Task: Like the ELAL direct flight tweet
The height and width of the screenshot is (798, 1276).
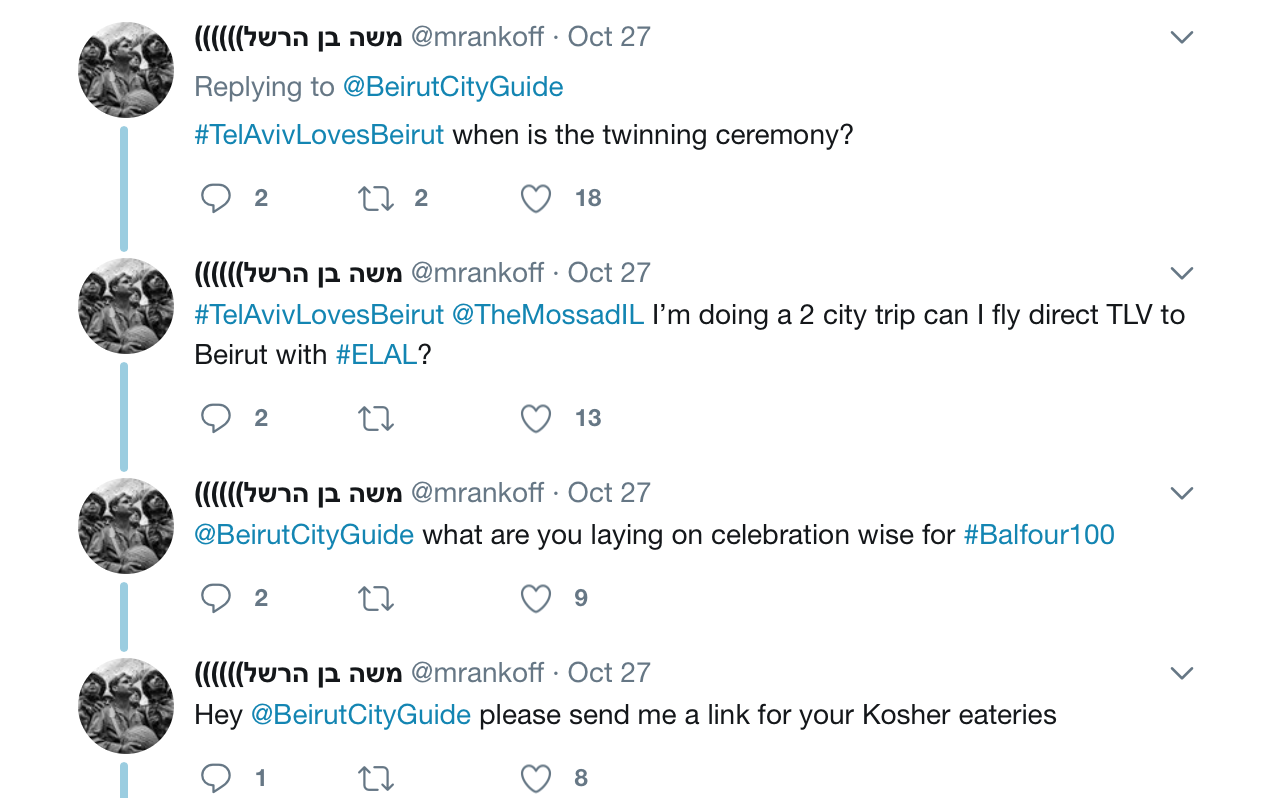Action: point(536,418)
